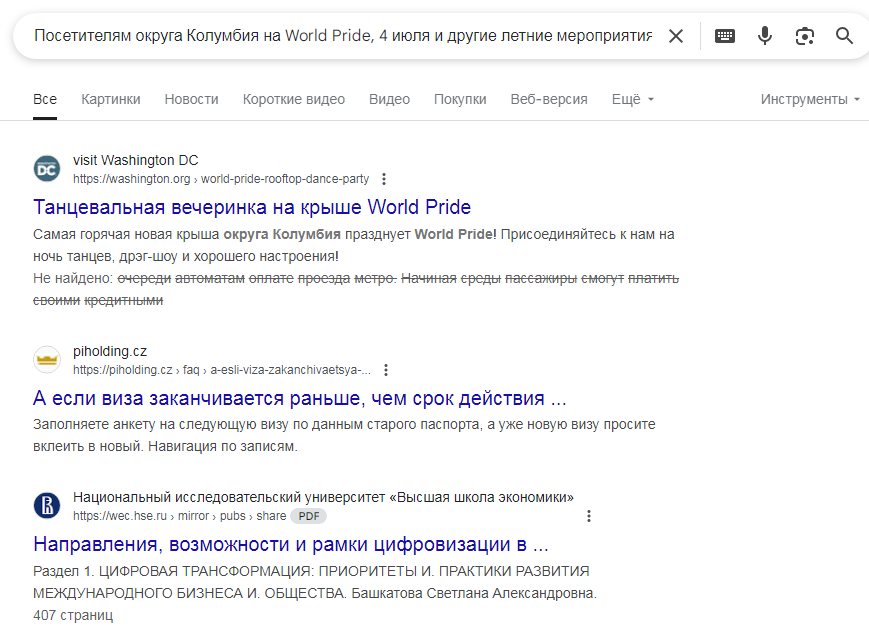Image resolution: width=869 pixels, height=639 pixels.
Task: Start voice search with the microphone icon
Action: coord(765,36)
